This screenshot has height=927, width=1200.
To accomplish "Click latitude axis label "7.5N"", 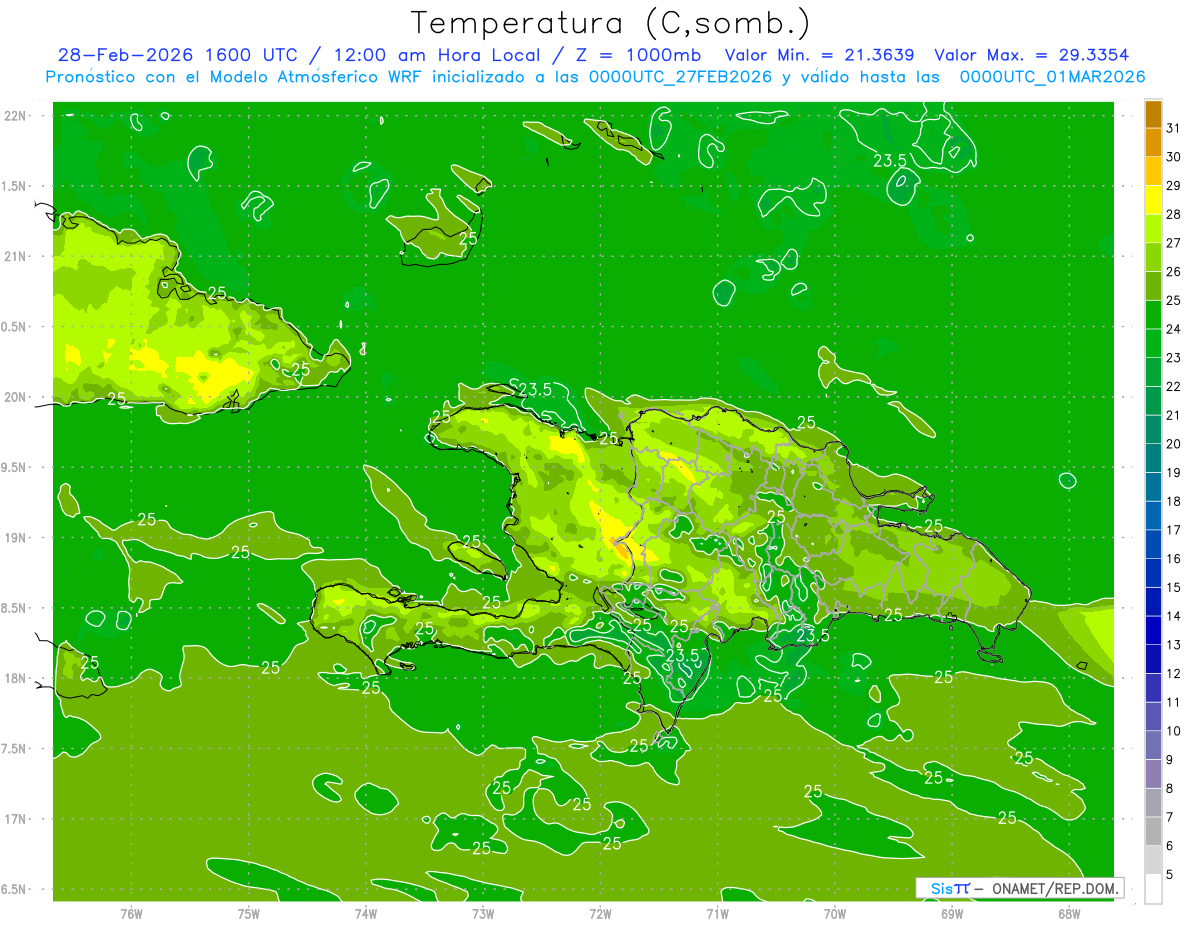I will pyautogui.click(x=15, y=749).
